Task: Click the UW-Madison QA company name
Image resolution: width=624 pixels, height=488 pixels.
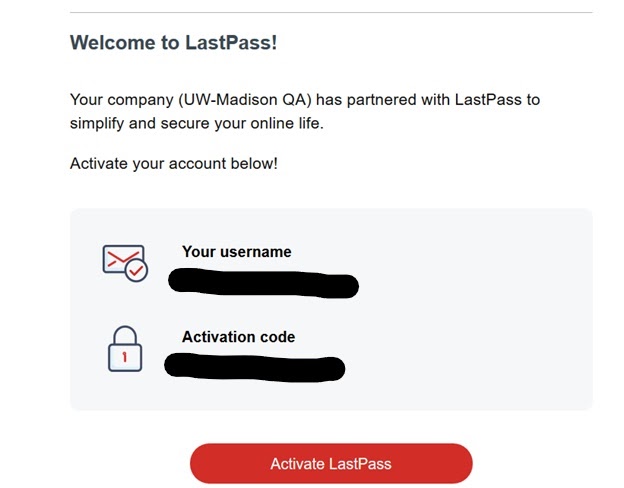Action: (245, 100)
